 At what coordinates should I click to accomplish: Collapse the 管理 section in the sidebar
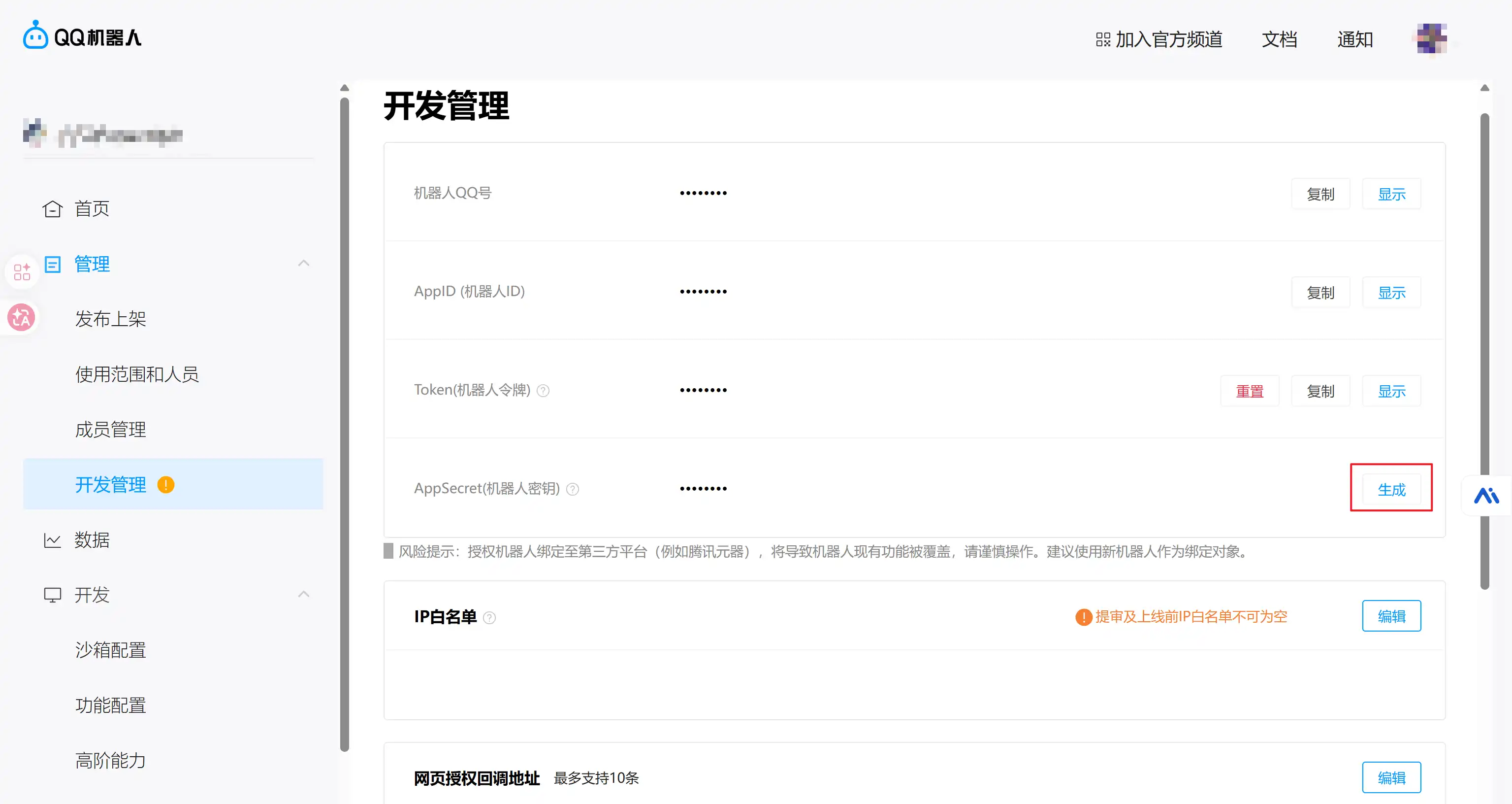coord(303,263)
